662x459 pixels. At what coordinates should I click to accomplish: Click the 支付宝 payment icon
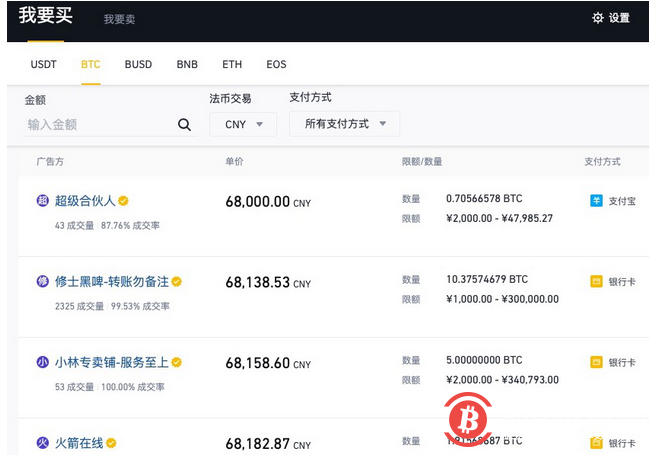(596, 201)
